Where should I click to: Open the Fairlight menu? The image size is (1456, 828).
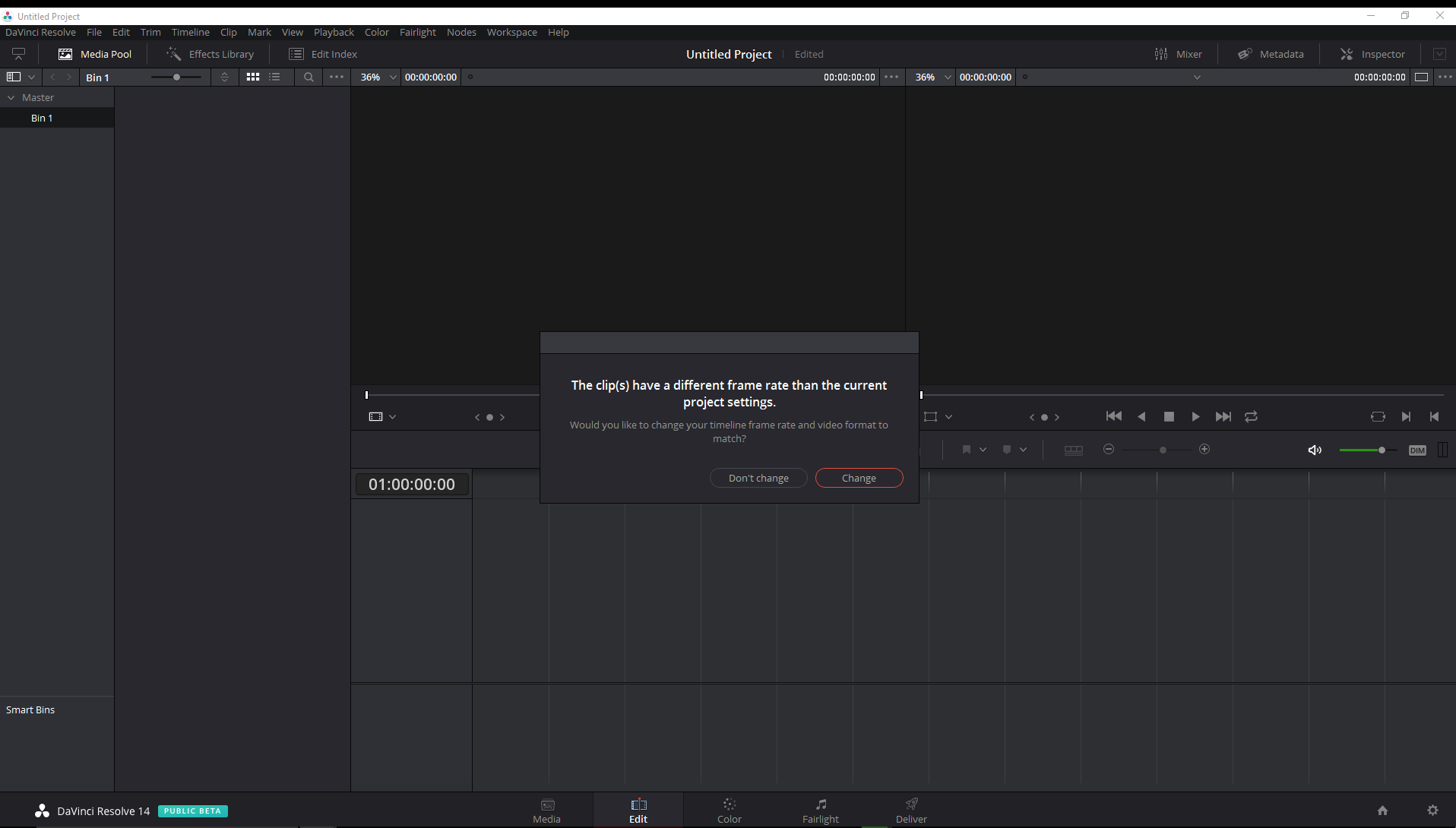click(418, 32)
